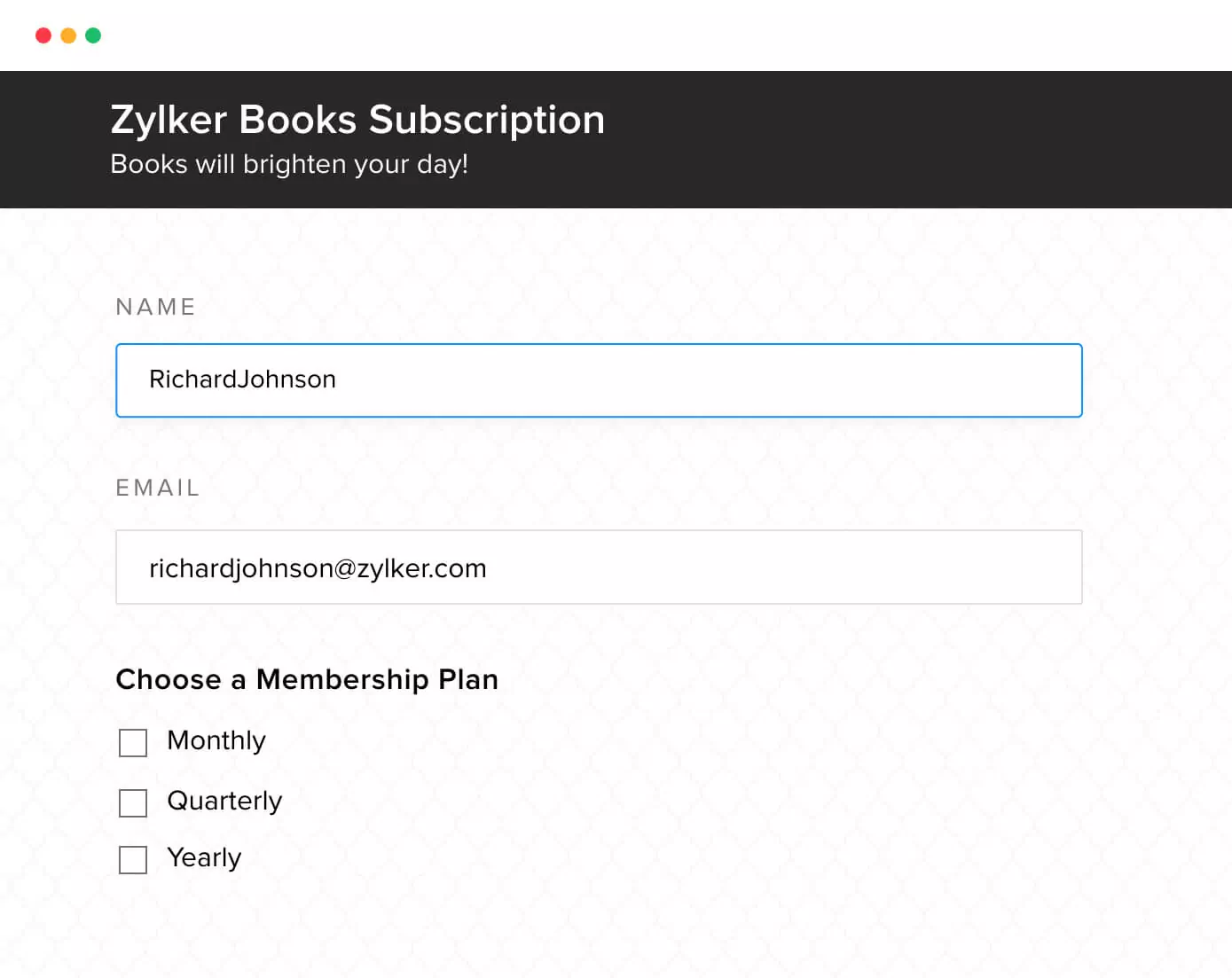The image size is (1232, 978).
Task: Click the subtitle Books will brighten your day
Action: point(289,164)
